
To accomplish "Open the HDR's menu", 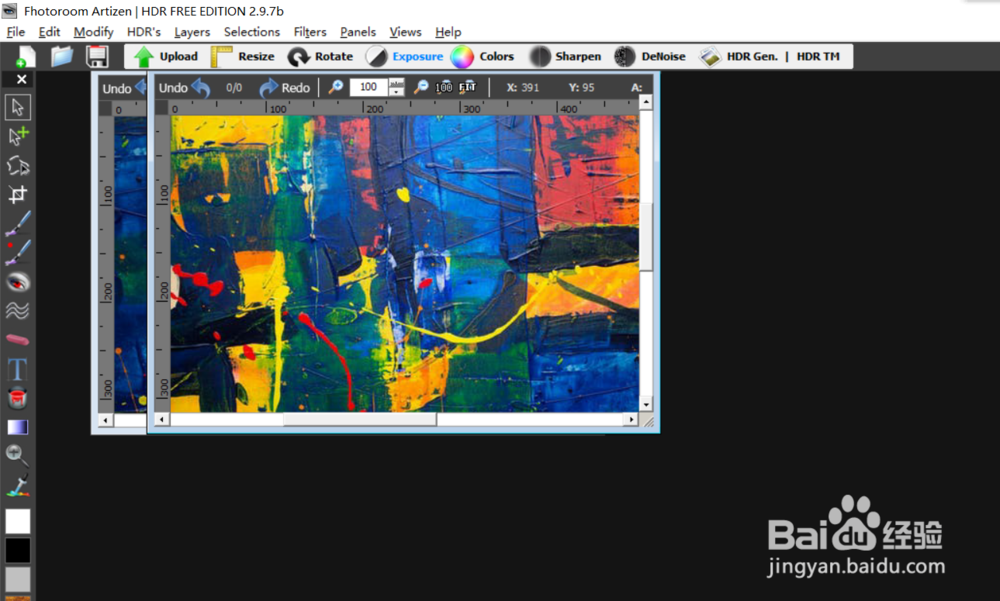I will click(x=143, y=32).
